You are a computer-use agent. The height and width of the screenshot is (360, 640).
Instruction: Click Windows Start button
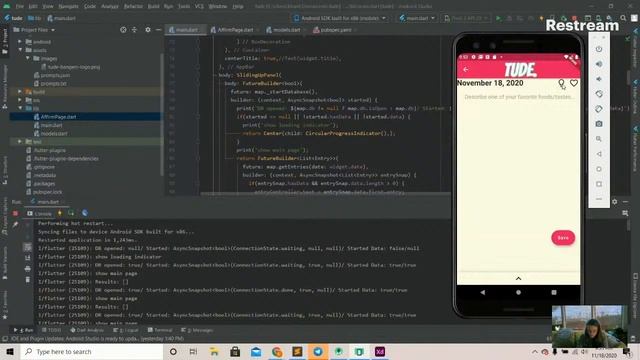(10, 352)
